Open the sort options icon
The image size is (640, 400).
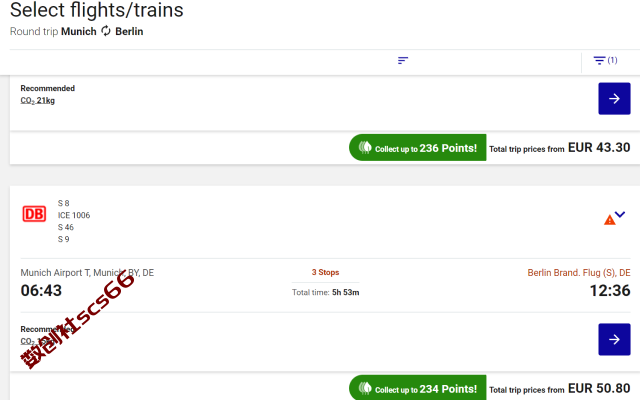click(403, 60)
